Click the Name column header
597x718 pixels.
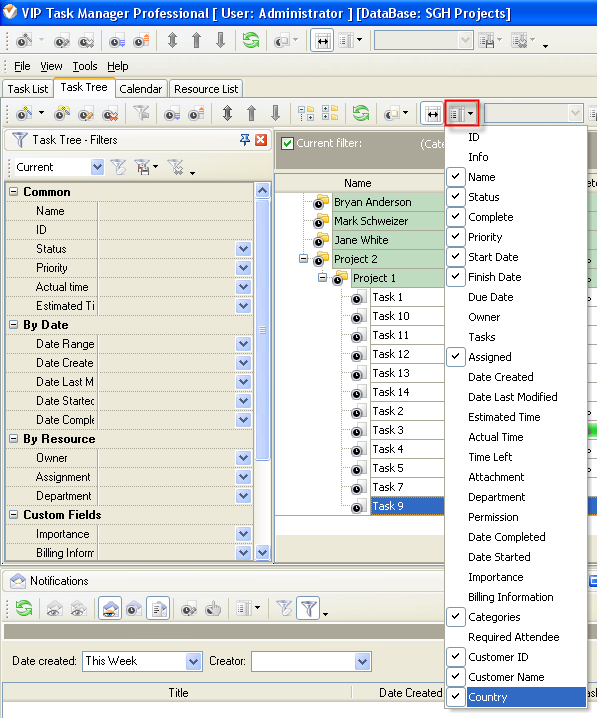pyautogui.click(x=359, y=183)
